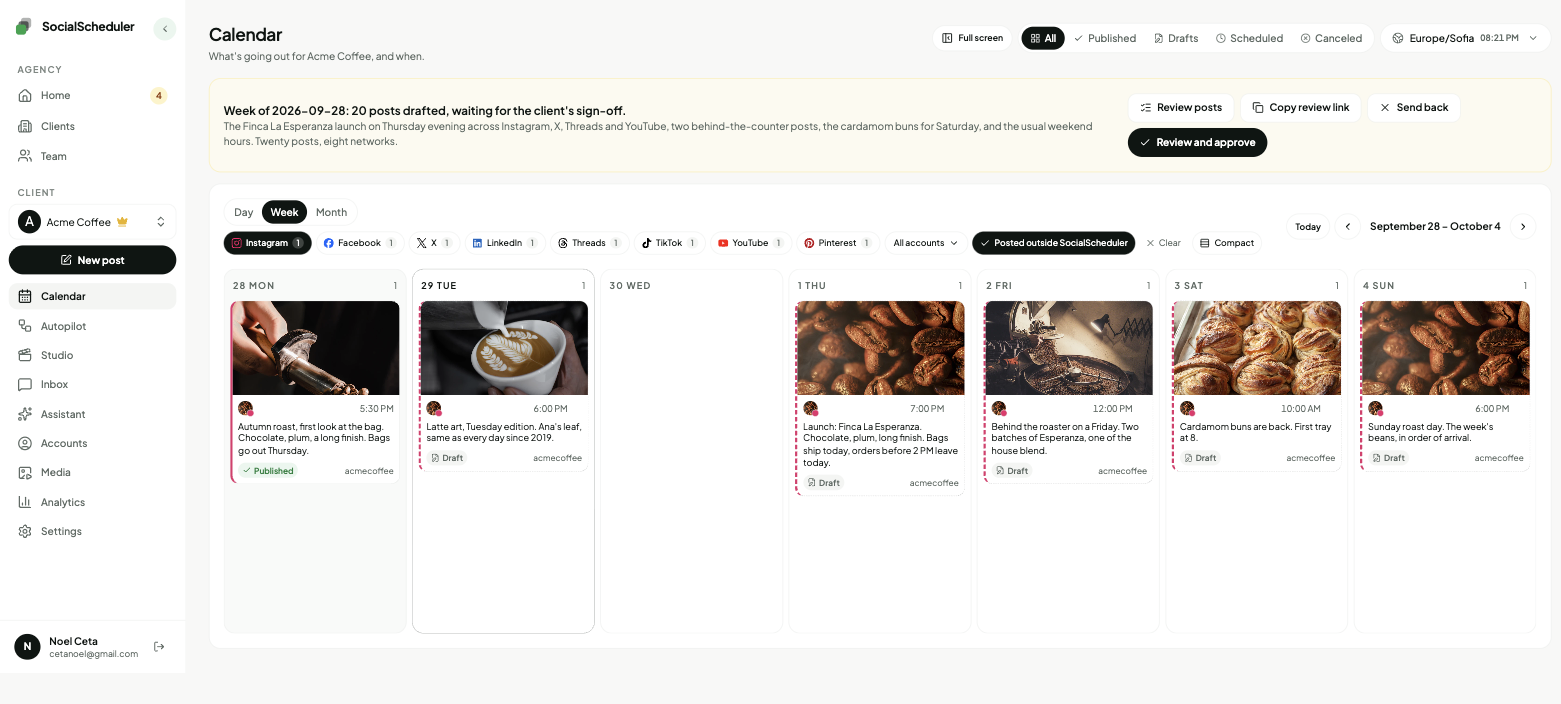The height and width of the screenshot is (704, 1561).
Task: Open Autopilot from the sidebar
Action: [x=92, y=326]
